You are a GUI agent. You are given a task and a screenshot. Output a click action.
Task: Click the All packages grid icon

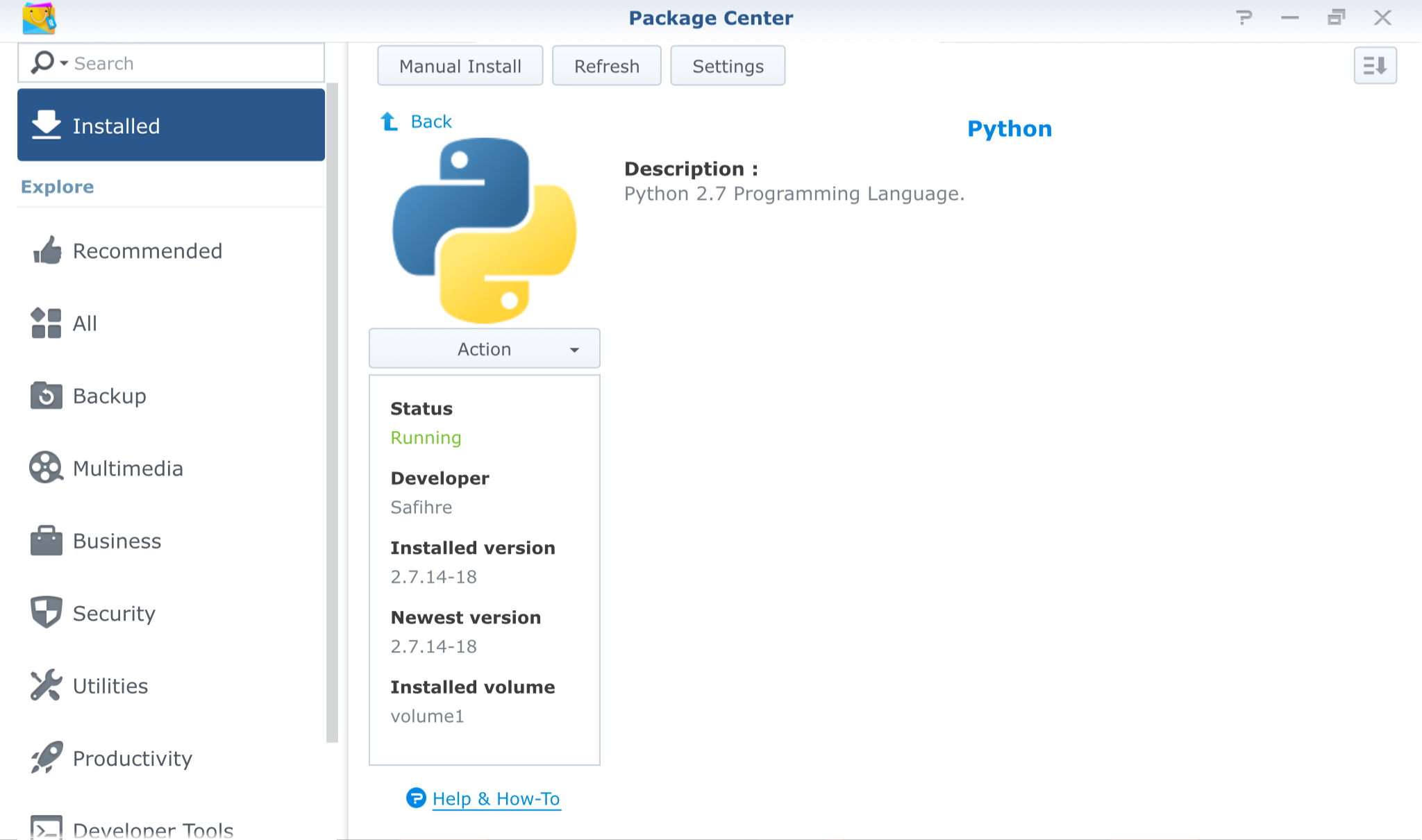click(x=47, y=323)
